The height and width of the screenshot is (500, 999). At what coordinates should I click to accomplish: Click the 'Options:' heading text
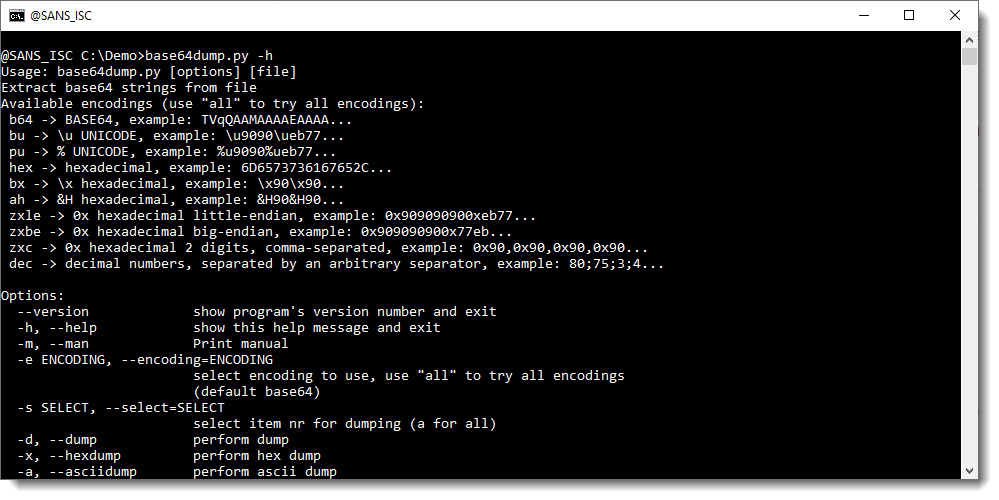(33, 296)
